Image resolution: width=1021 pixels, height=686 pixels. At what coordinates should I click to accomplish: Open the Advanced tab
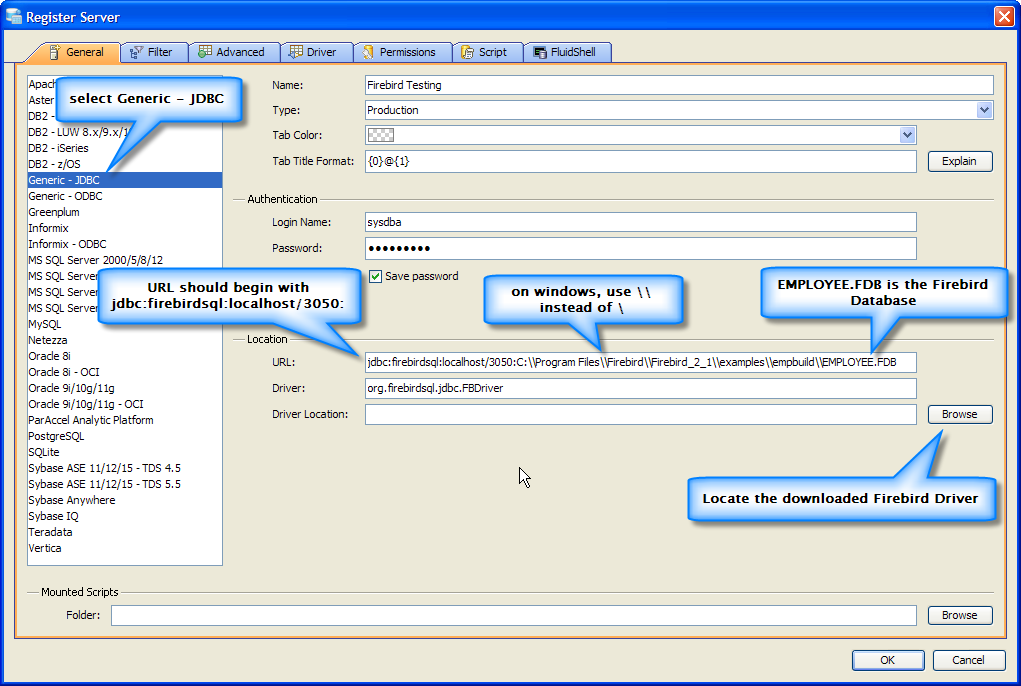(x=234, y=52)
